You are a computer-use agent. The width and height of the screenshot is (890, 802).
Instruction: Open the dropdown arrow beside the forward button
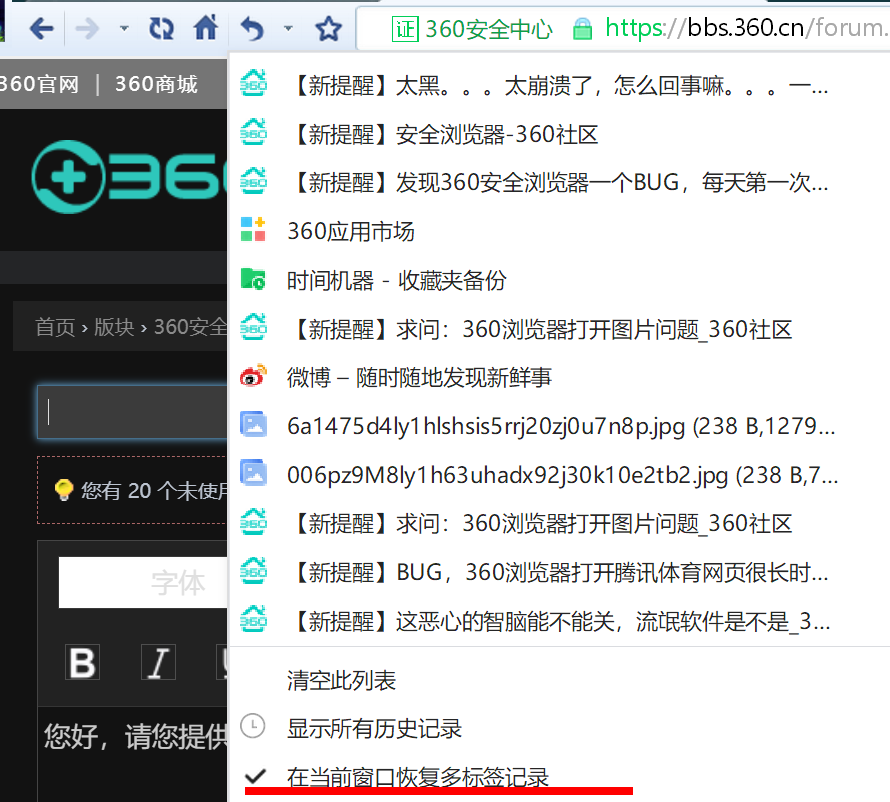tap(124, 28)
